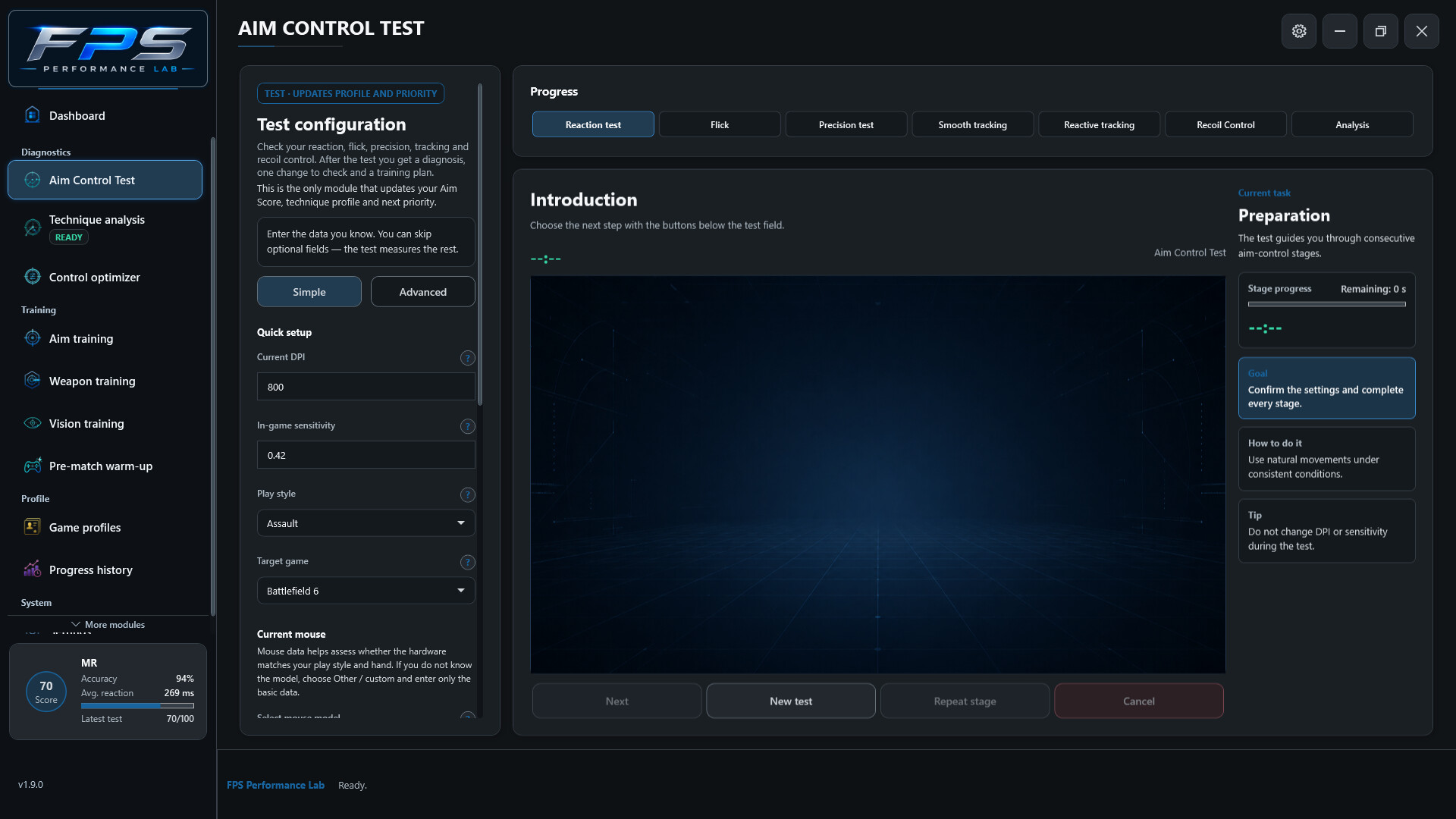The width and height of the screenshot is (1456, 819).
Task: Click the READY badge under Technique analysis
Action: (x=69, y=237)
